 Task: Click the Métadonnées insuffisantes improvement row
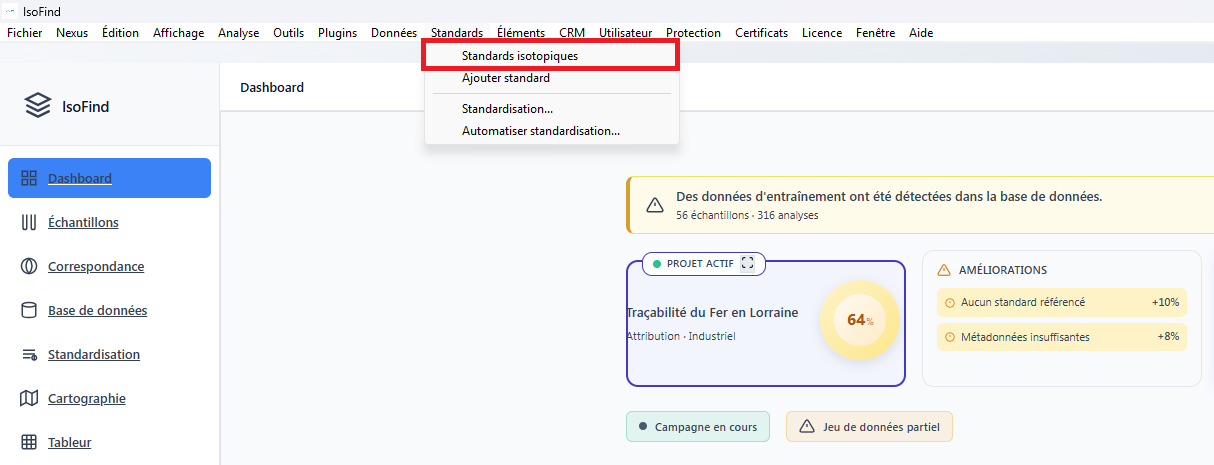tap(1062, 337)
